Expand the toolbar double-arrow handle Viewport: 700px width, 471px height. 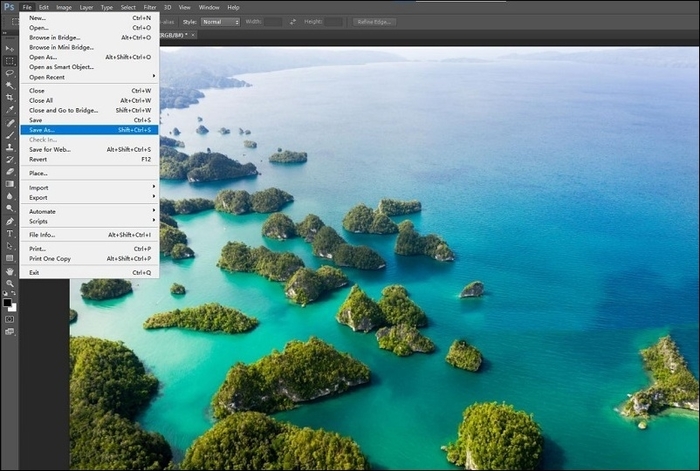[x=4, y=33]
